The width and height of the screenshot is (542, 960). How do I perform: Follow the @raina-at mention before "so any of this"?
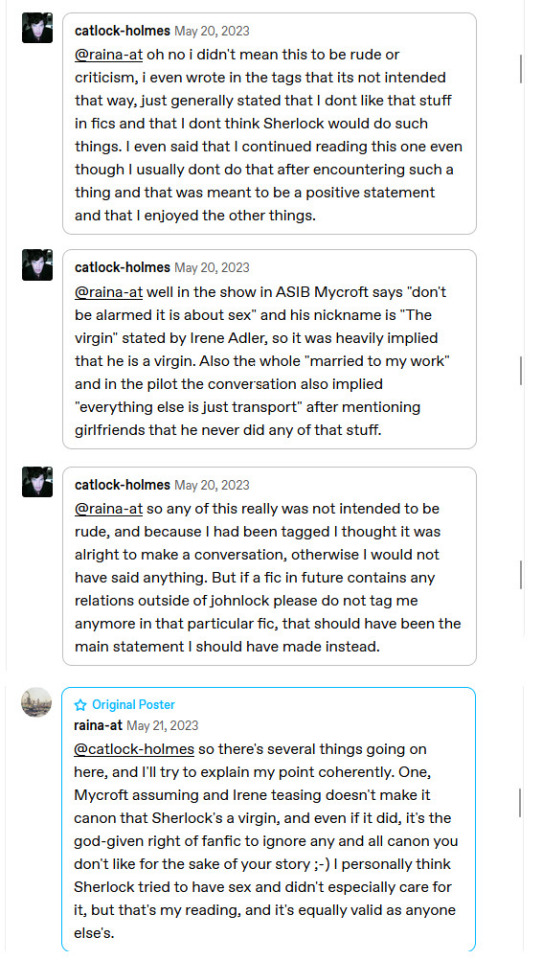coord(108,509)
